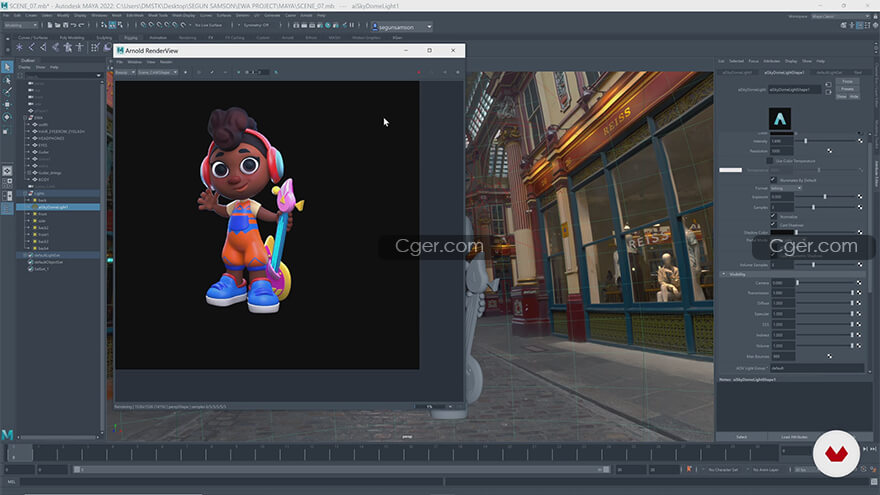
Task: Click the MEL command line field
Action: (x=231, y=482)
